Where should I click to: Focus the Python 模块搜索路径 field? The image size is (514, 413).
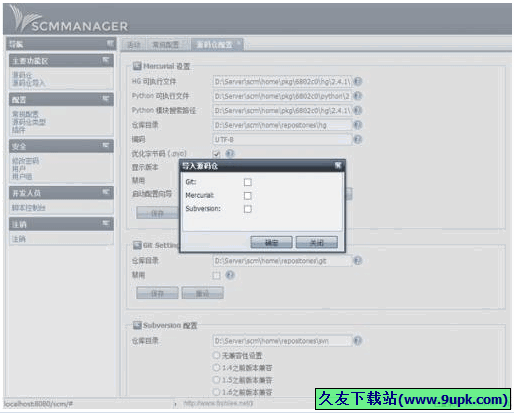[282, 110]
